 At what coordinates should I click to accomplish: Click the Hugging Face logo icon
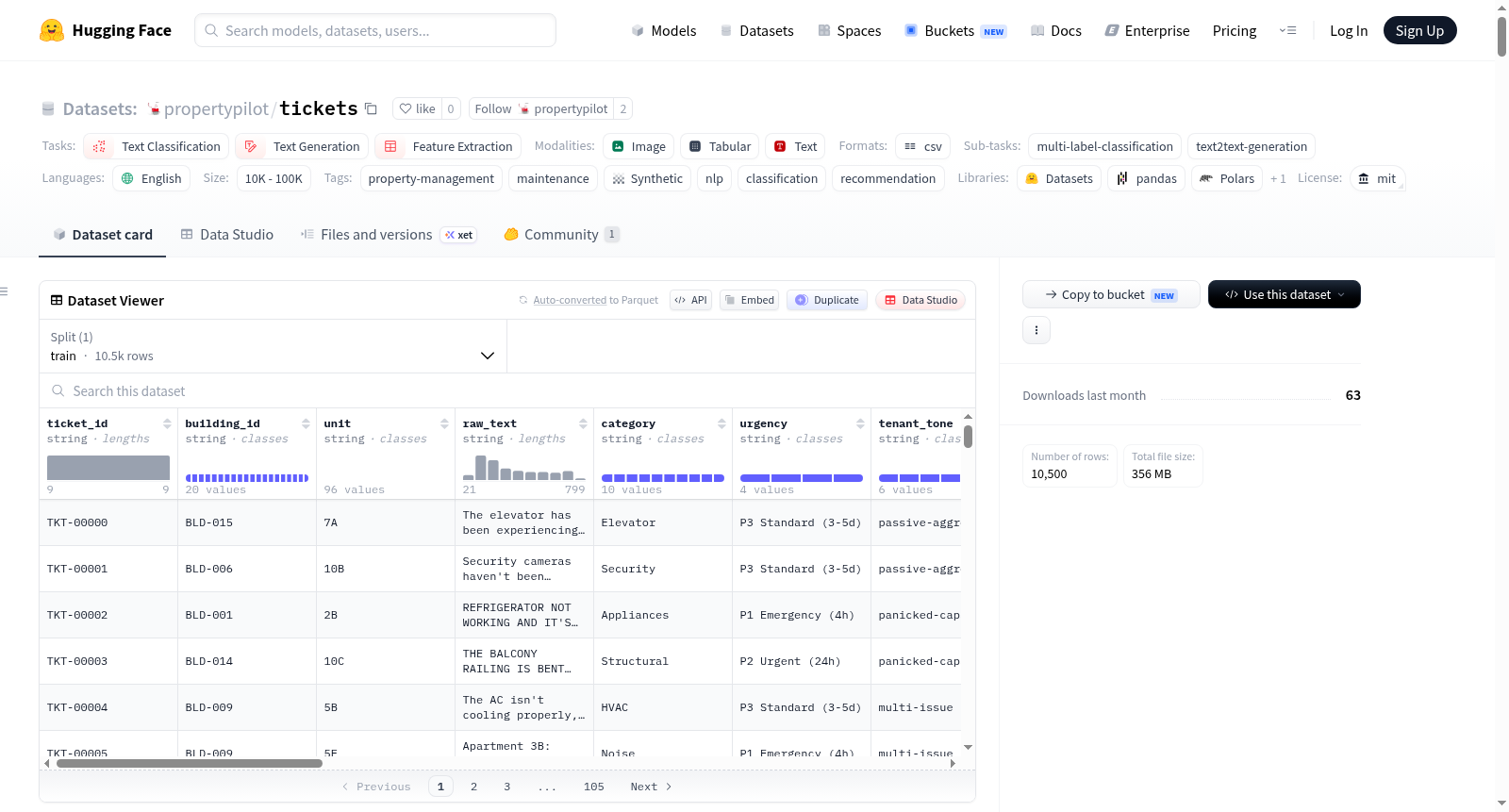tap(52, 30)
